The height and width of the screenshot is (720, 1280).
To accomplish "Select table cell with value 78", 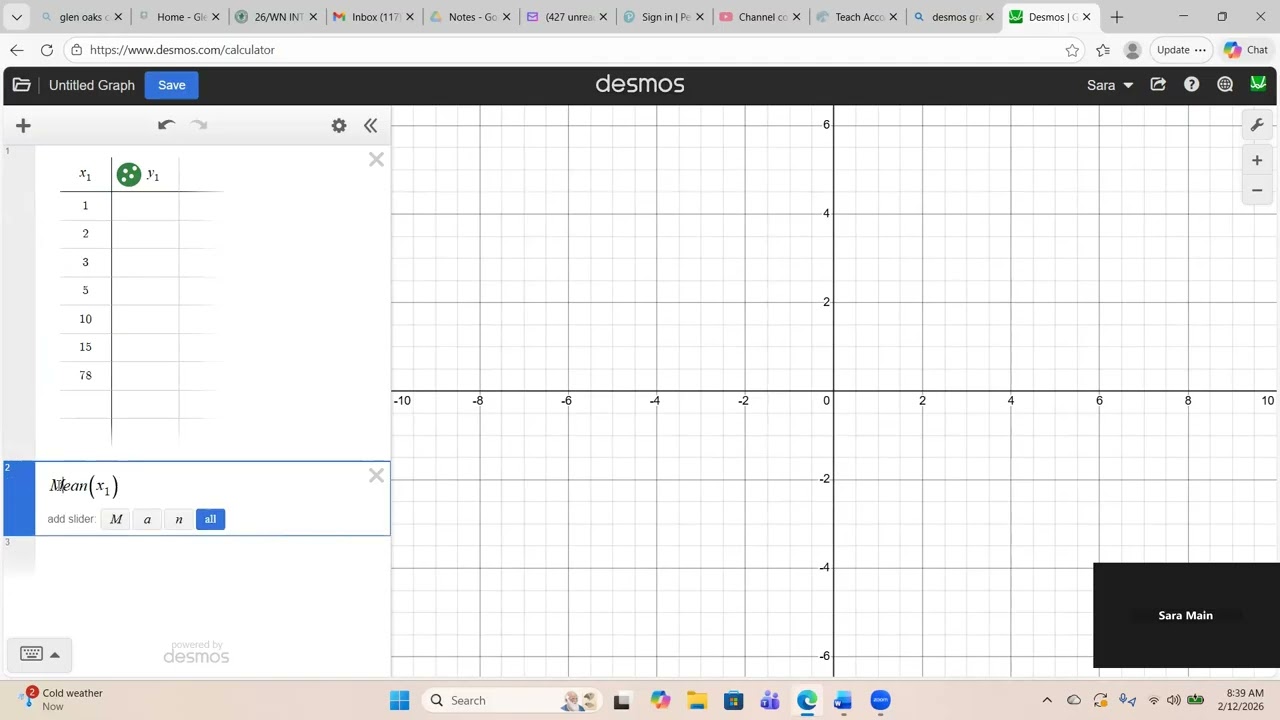I will tap(85, 375).
